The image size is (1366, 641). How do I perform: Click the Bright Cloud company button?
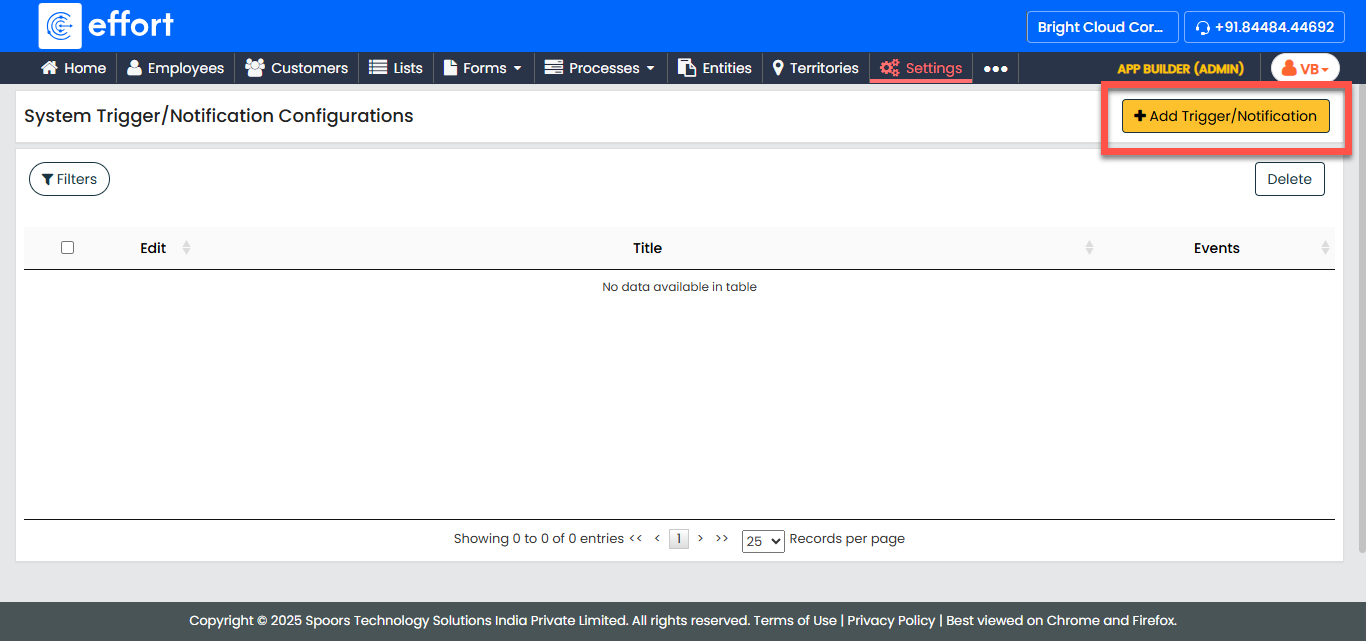click(x=1101, y=27)
